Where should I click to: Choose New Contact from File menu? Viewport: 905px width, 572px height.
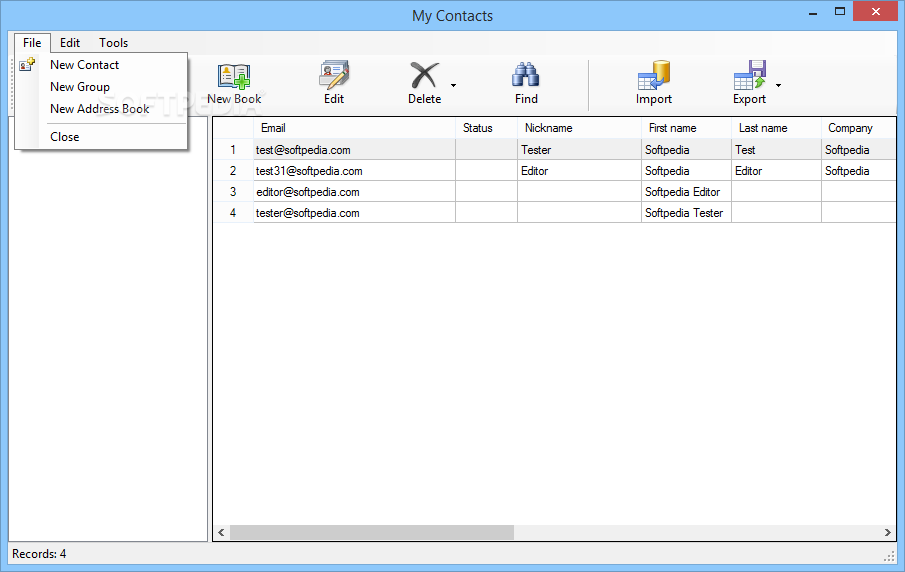coord(84,65)
